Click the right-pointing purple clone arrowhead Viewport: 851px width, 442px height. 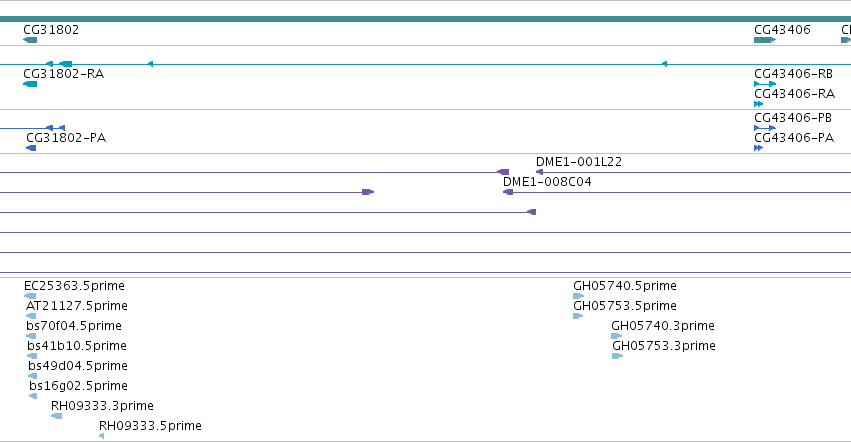click(x=368, y=192)
